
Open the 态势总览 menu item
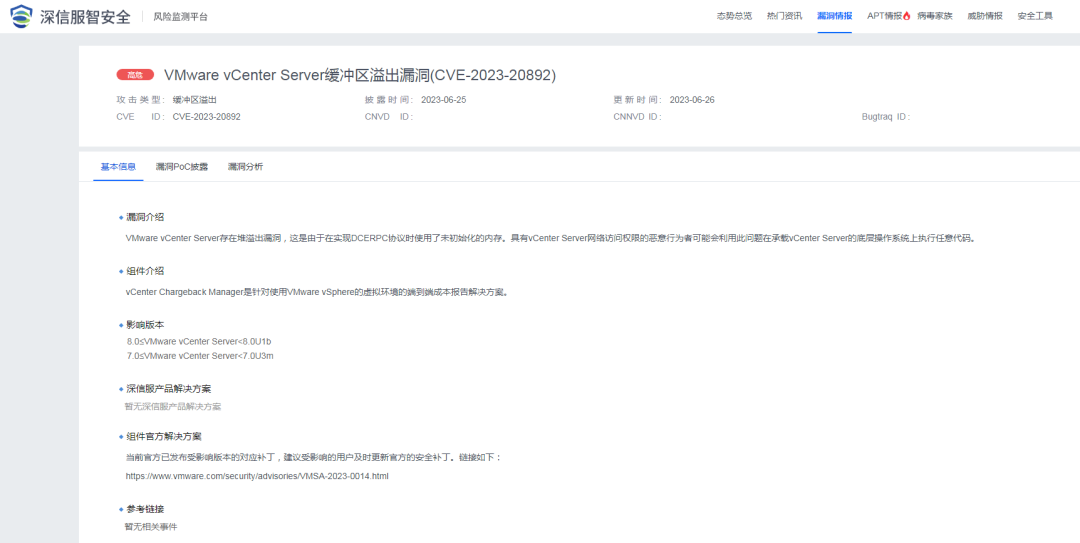(734, 17)
